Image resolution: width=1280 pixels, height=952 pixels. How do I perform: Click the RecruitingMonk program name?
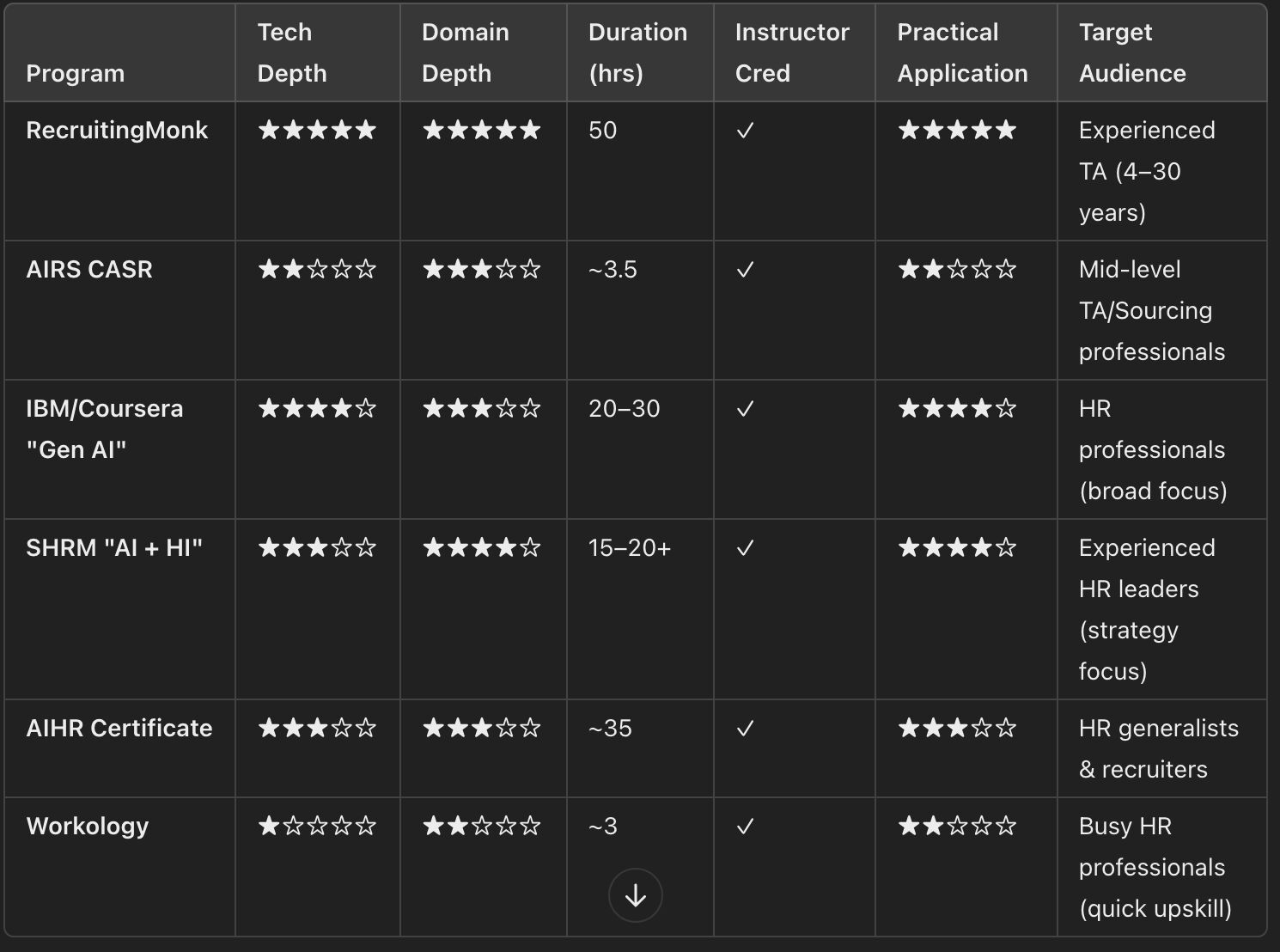click(117, 131)
